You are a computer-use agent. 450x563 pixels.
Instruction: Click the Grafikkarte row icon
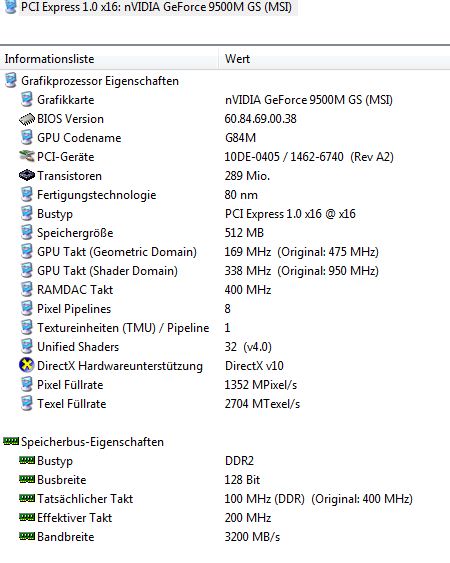coord(27,99)
